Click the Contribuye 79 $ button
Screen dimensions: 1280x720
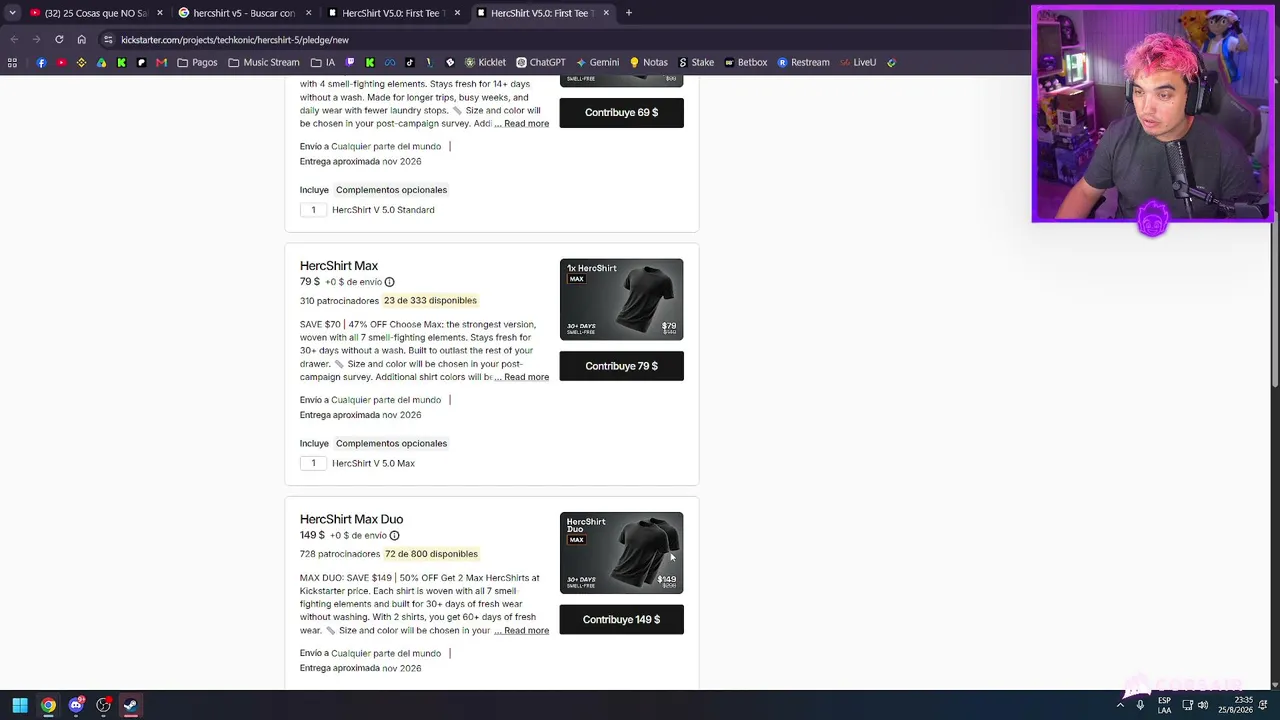tap(621, 366)
